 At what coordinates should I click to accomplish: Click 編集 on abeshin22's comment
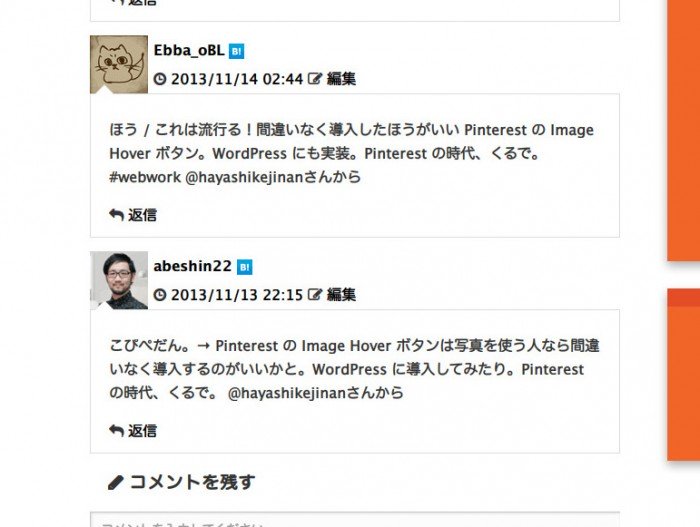tap(342, 295)
